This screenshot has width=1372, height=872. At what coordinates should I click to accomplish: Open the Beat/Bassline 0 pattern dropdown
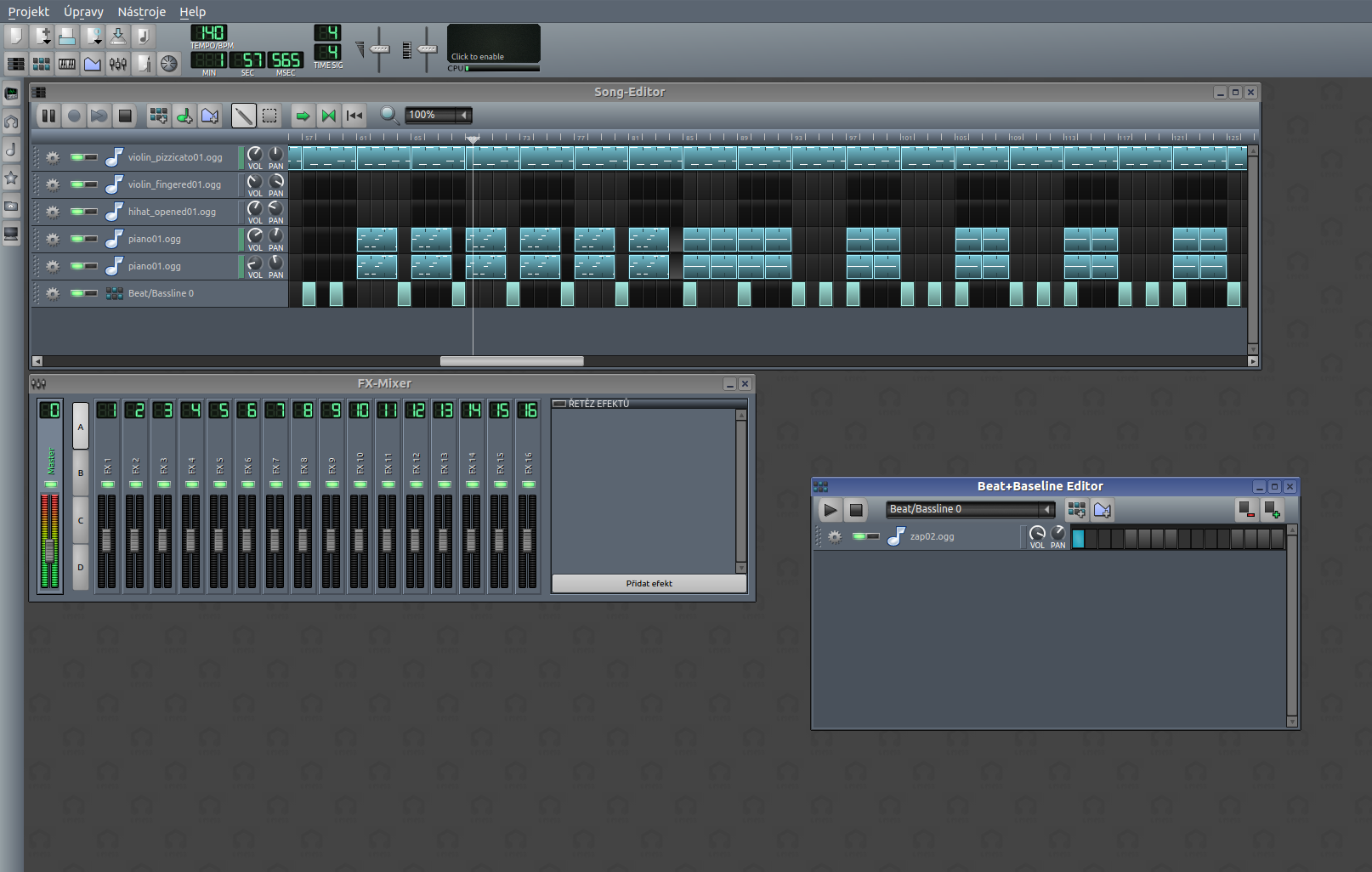point(1046,509)
